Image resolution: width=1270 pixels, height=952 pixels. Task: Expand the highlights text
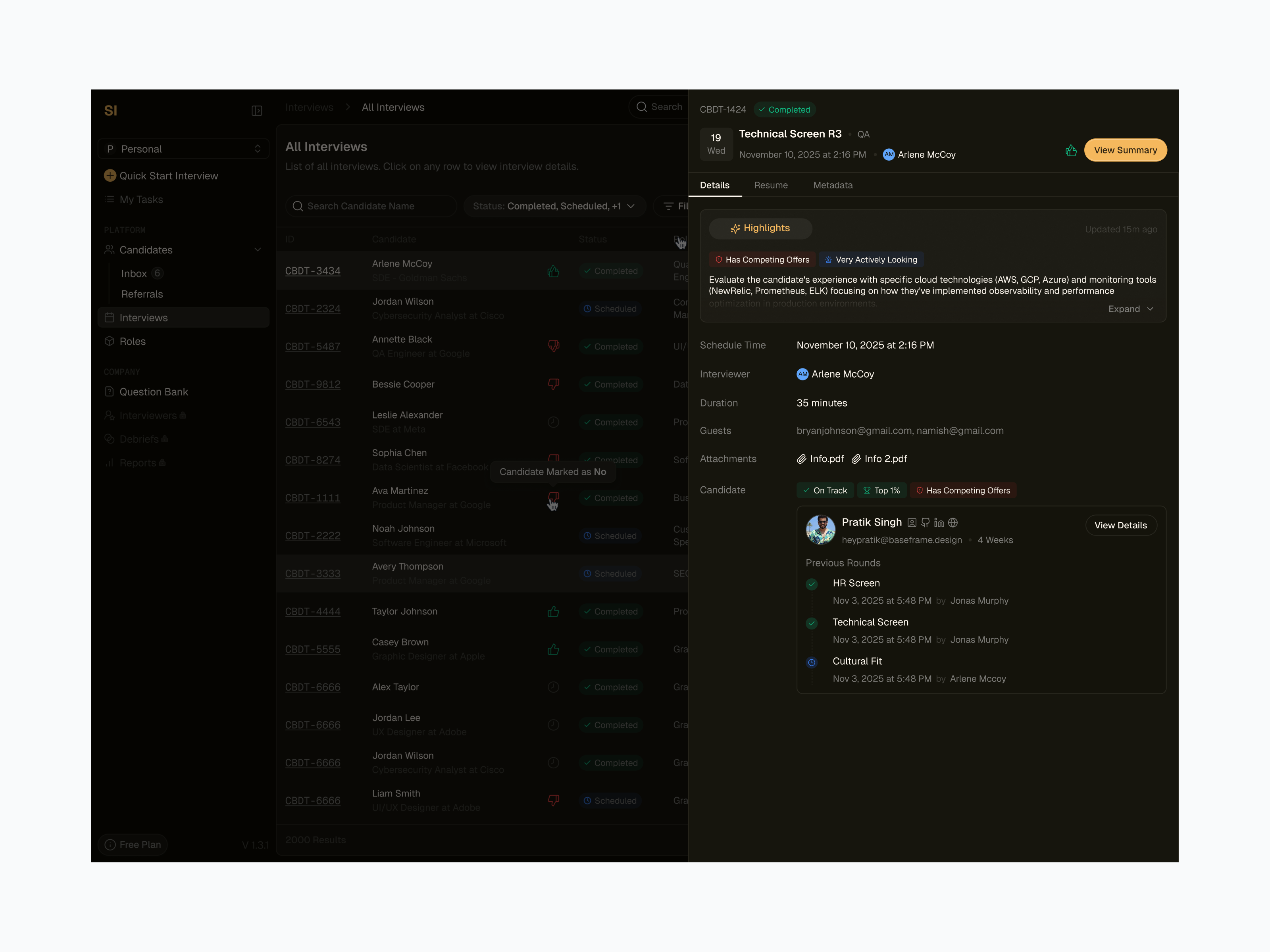(1130, 309)
